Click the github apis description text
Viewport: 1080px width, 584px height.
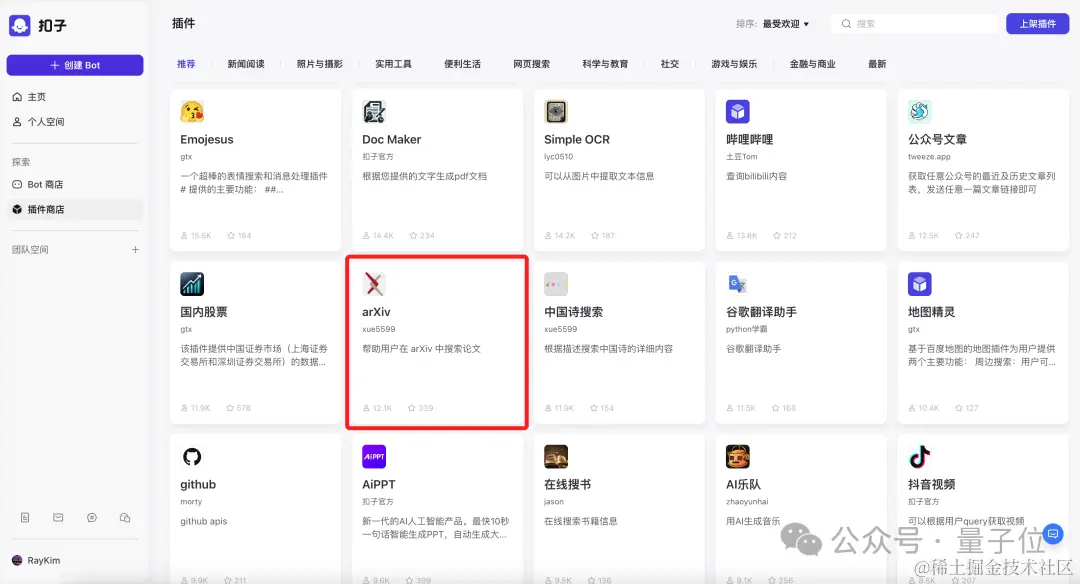tap(204, 521)
